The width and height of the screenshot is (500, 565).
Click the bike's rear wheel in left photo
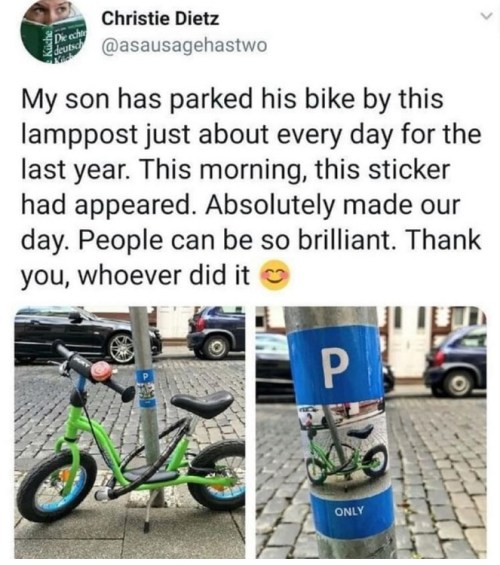click(217, 475)
